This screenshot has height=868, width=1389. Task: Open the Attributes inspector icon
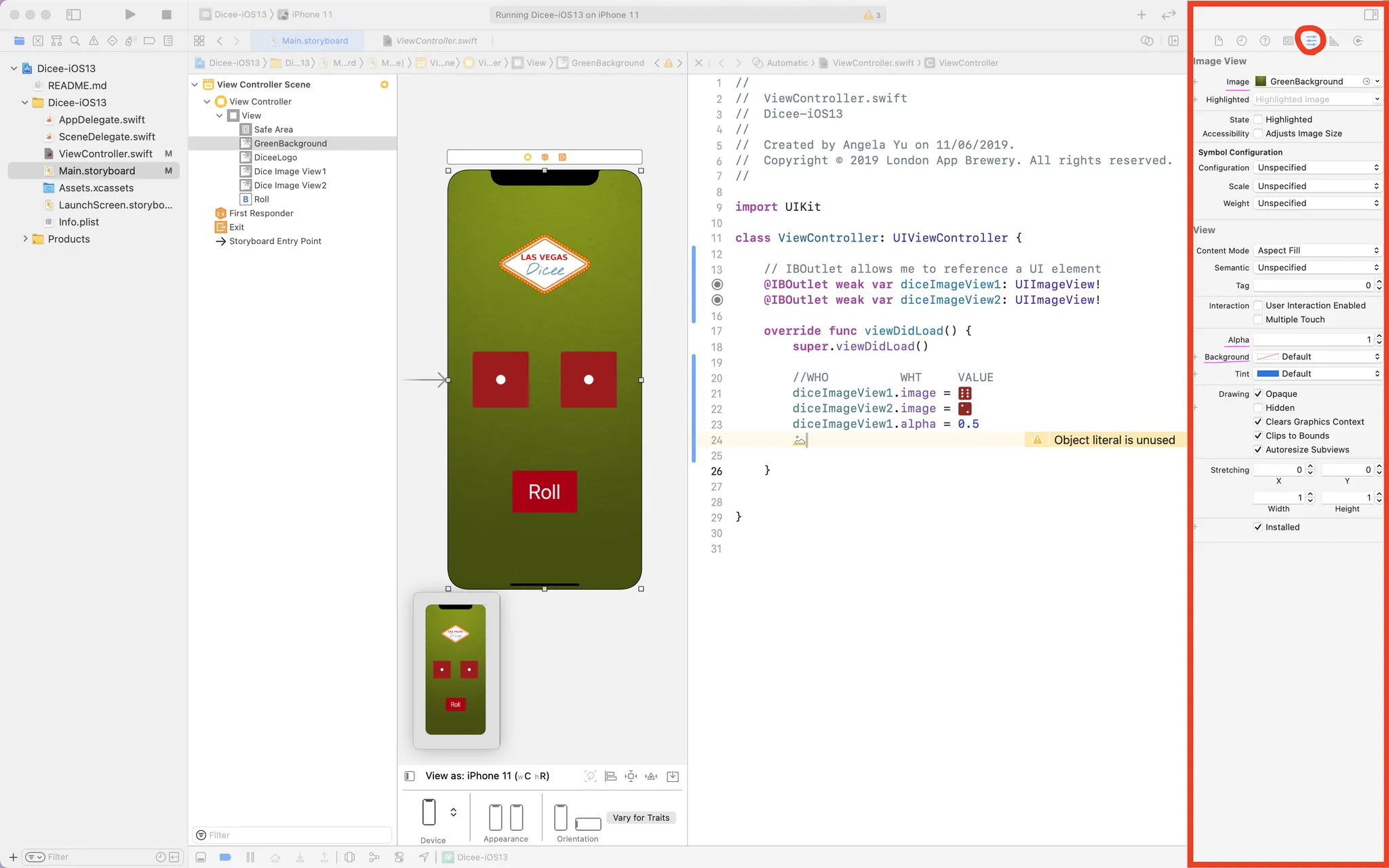(x=1310, y=41)
